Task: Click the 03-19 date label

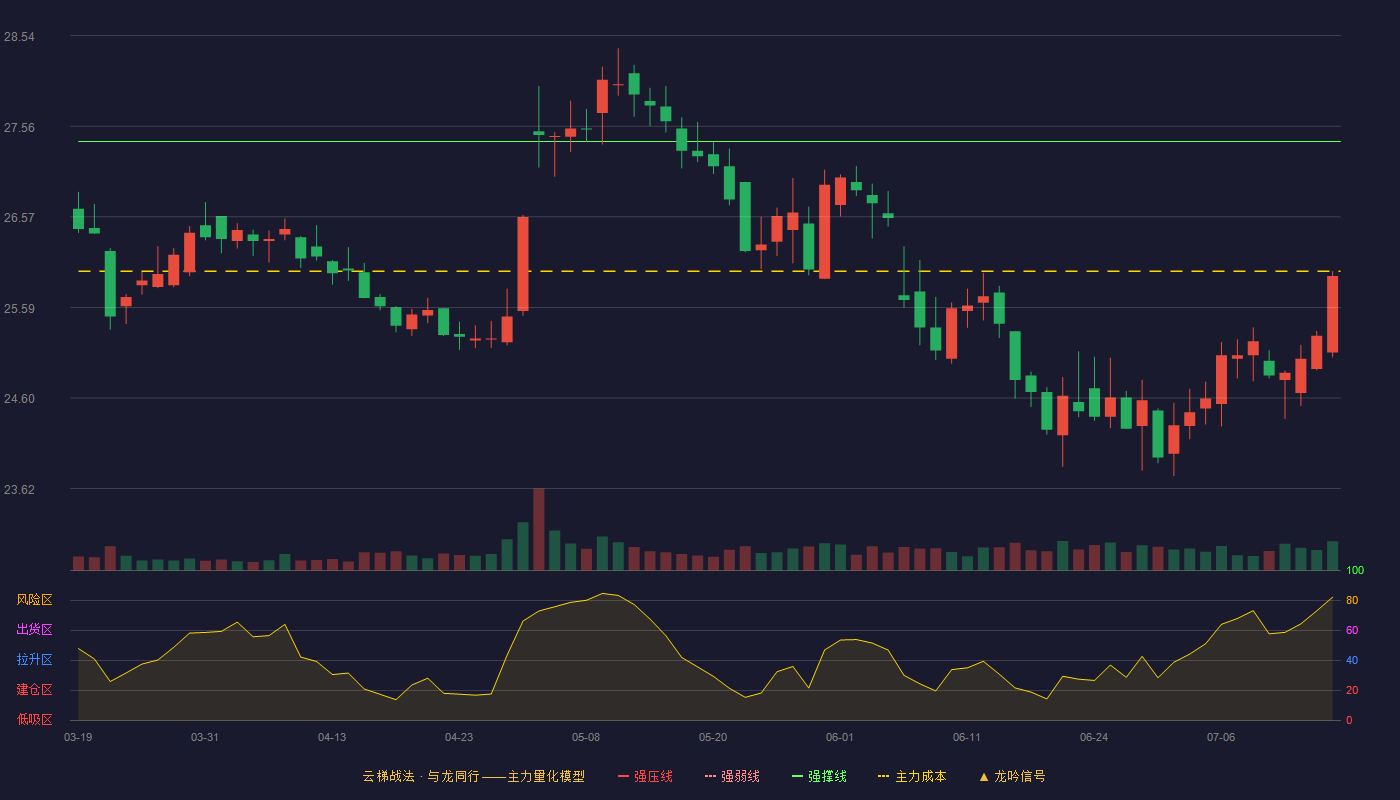Action: click(78, 737)
